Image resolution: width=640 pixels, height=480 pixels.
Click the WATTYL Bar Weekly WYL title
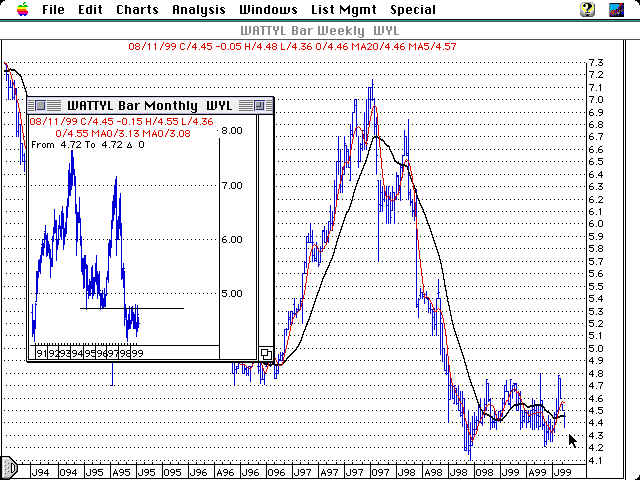tap(320, 31)
